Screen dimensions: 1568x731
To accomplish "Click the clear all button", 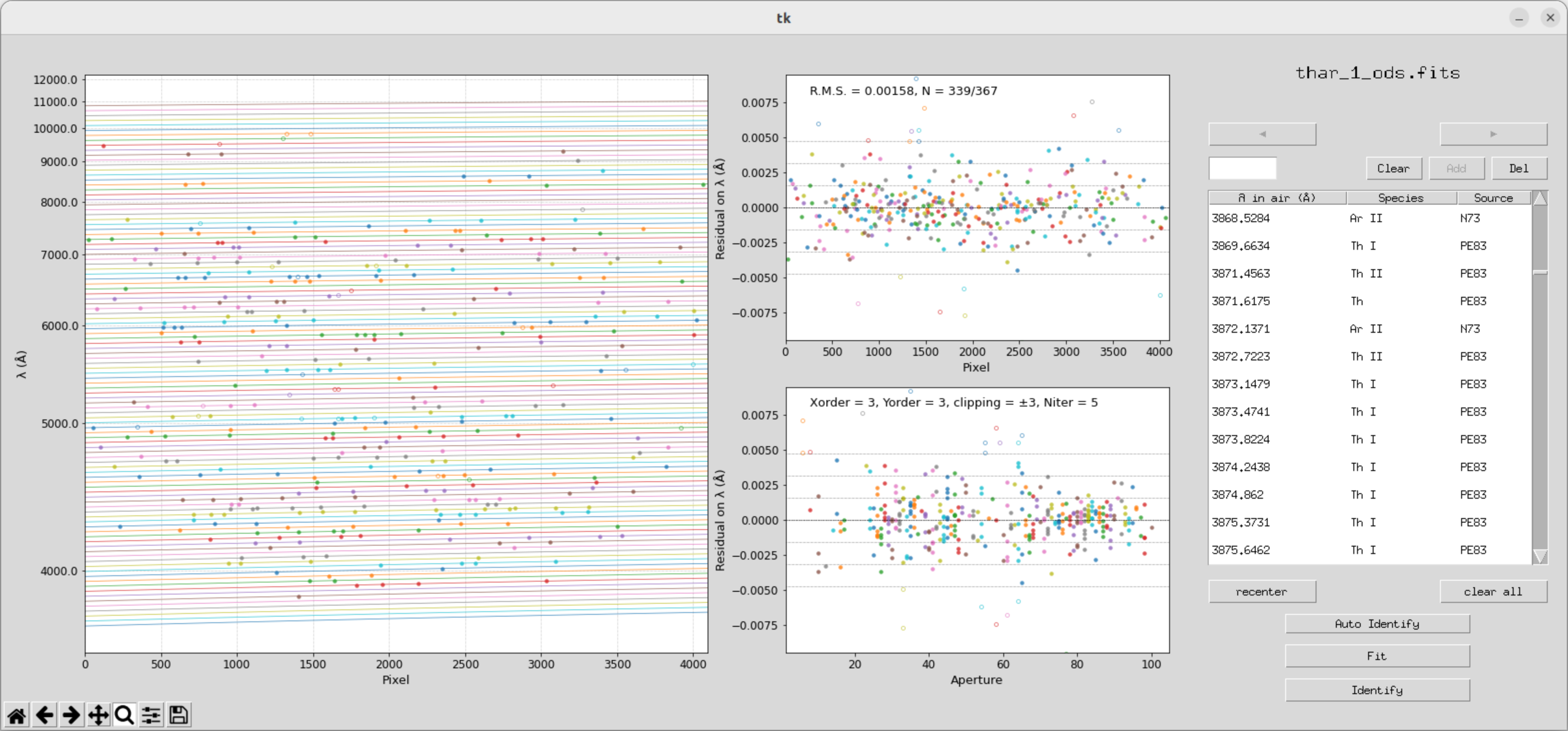I will click(1492, 591).
